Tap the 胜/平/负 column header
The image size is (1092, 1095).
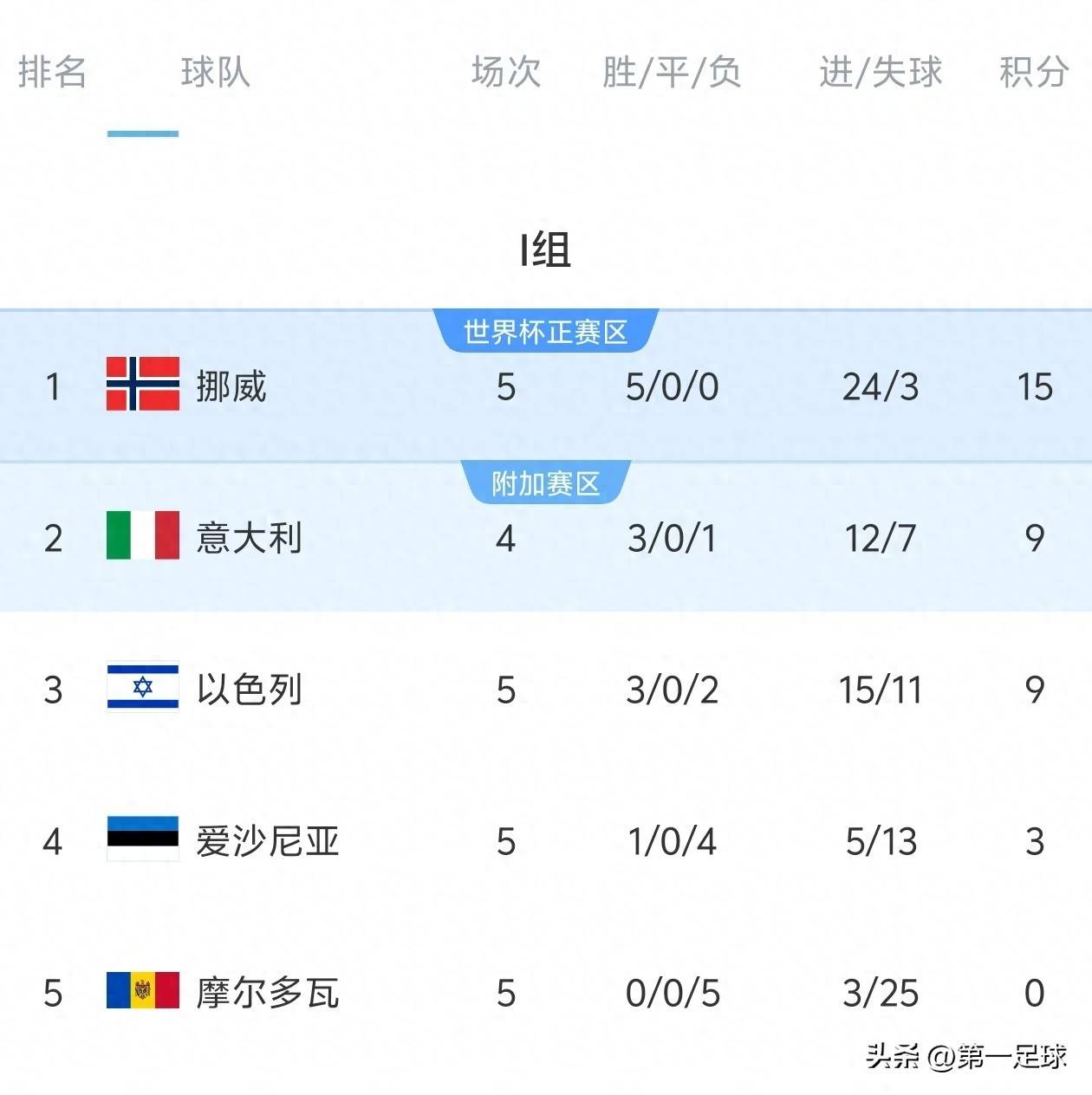coord(672,72)
